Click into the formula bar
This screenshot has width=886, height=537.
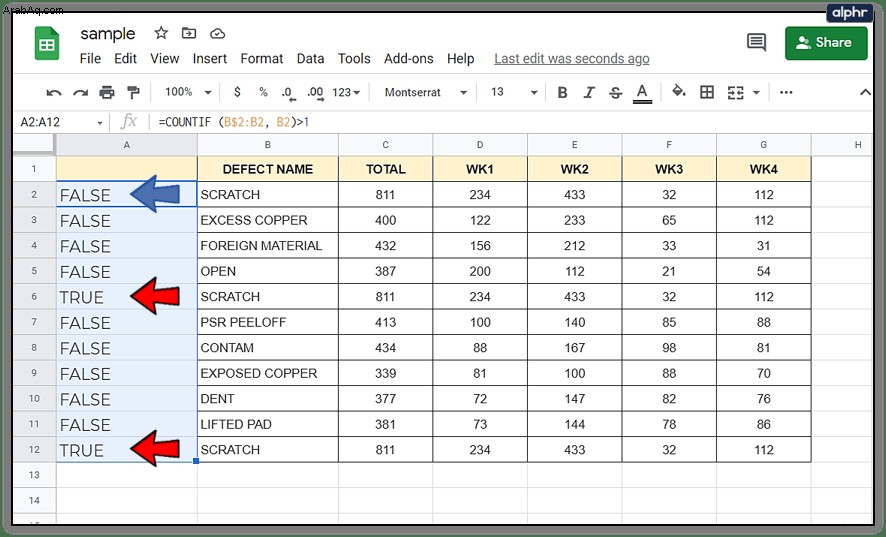point(509,122)
